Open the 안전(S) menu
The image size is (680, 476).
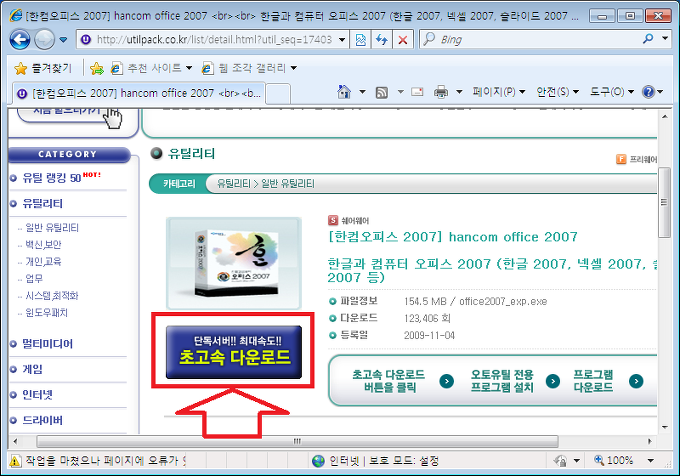(557, 92)
